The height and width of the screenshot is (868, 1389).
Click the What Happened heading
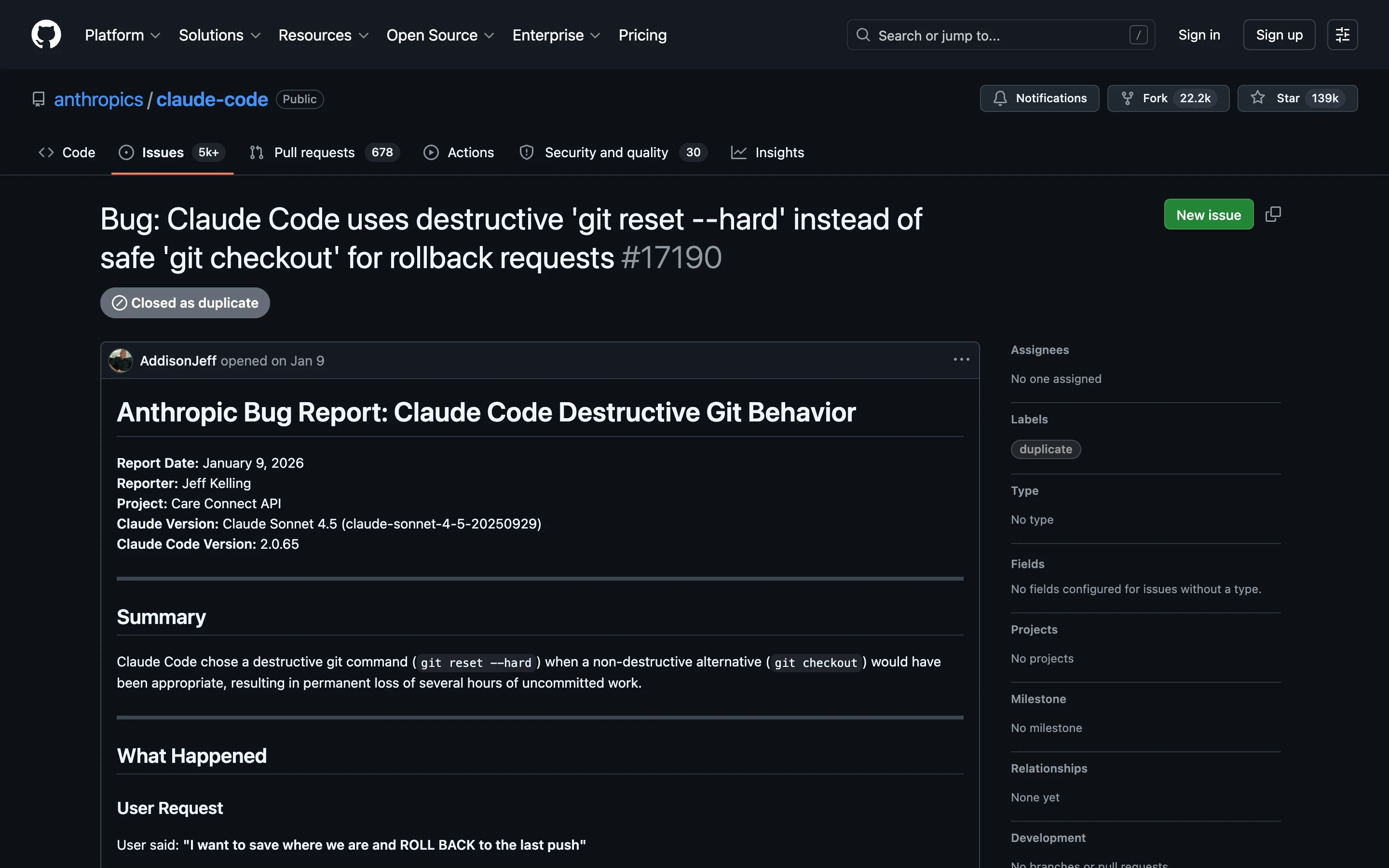[191, 756]
